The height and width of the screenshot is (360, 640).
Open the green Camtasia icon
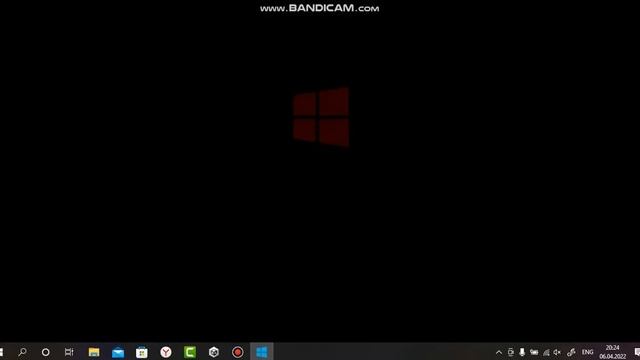(x=190, y=352)
